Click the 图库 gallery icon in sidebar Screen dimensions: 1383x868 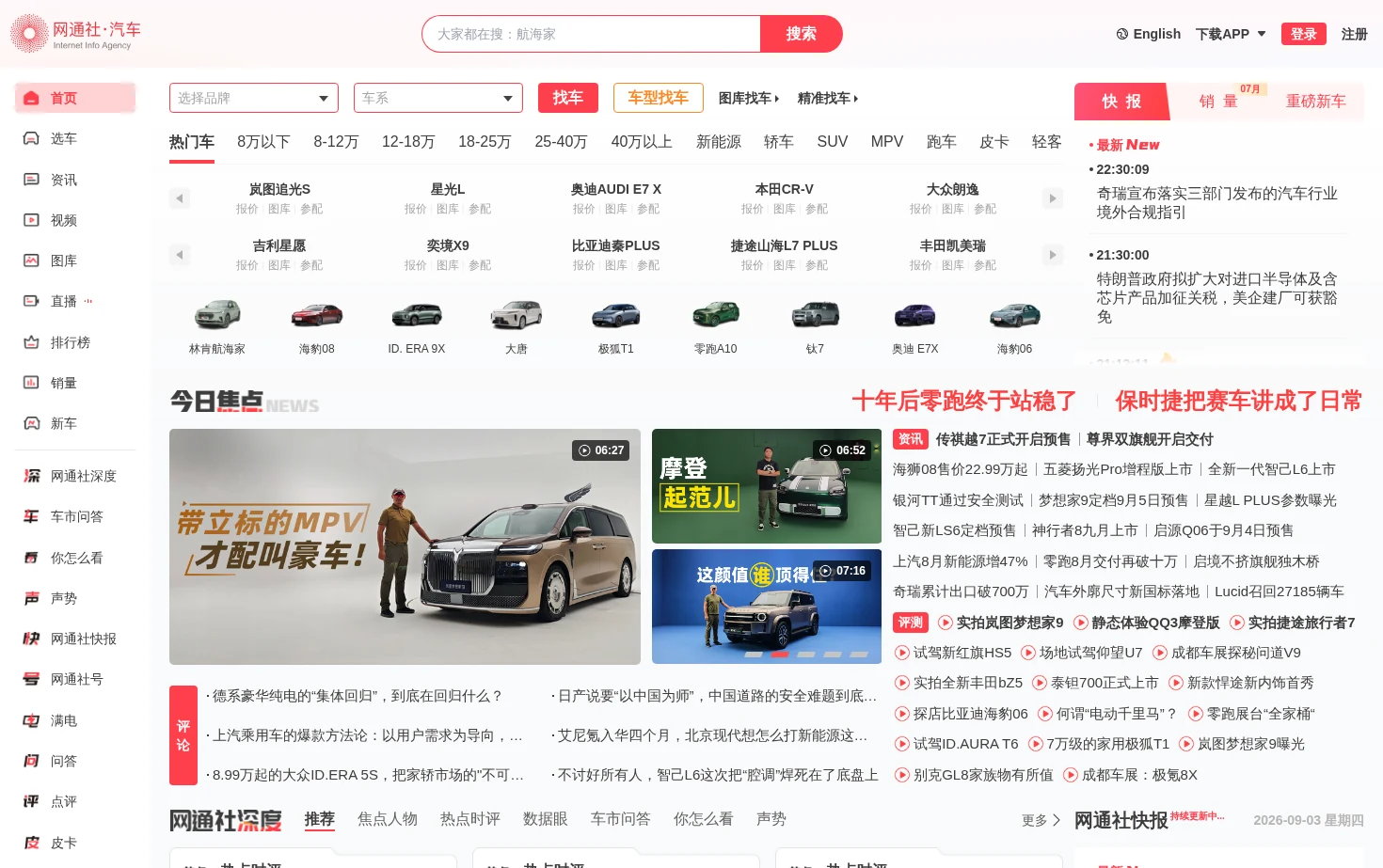point(31,260)
